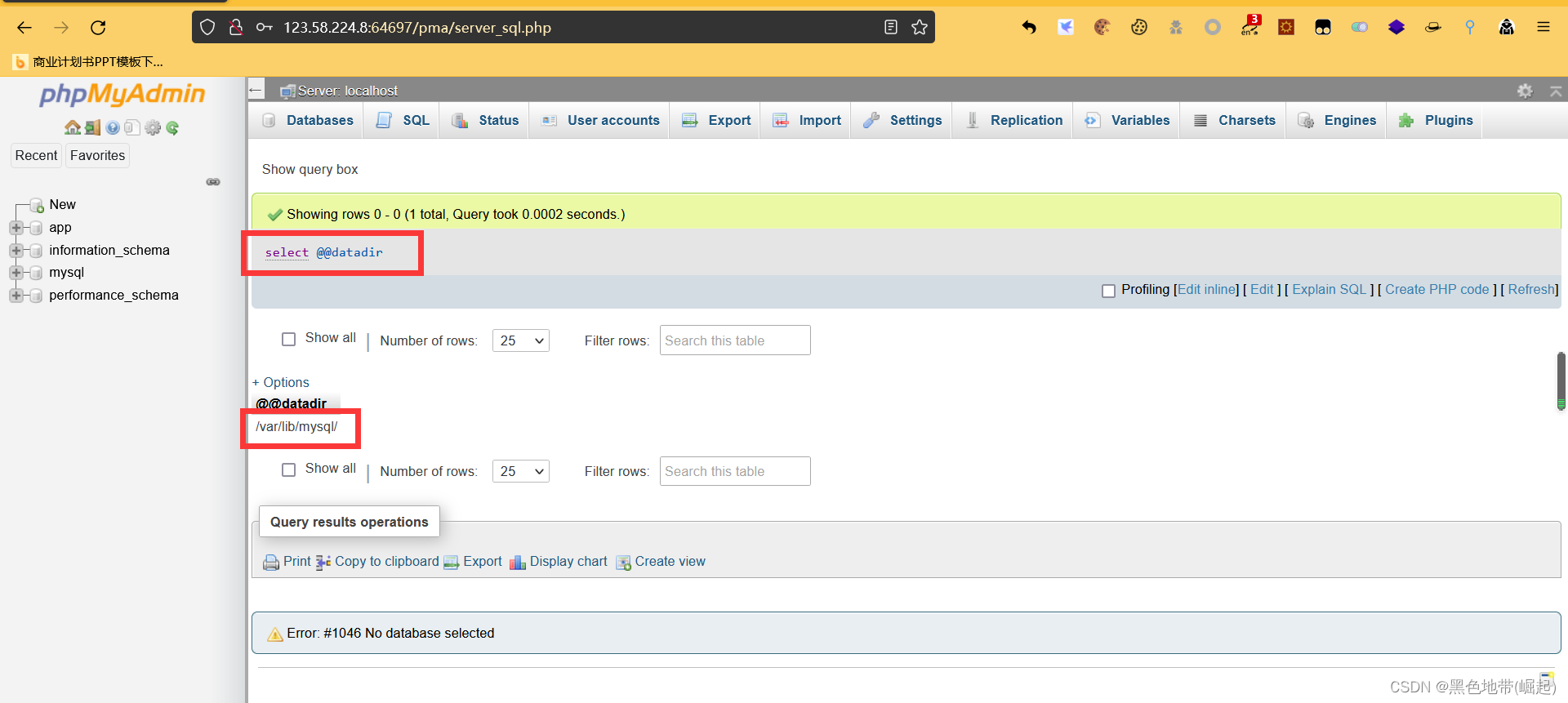Collapse the top menu bar with the bar-and-chevron icon
1568x703 pixels.
point(1556,91)
